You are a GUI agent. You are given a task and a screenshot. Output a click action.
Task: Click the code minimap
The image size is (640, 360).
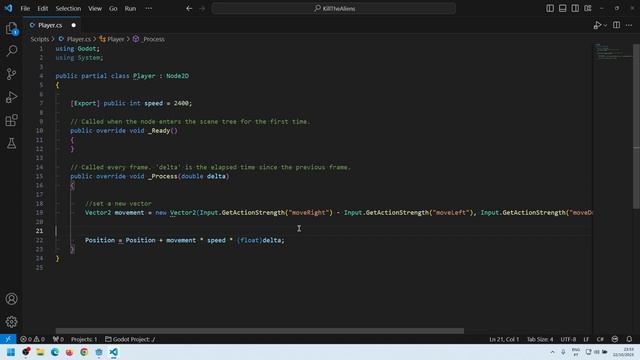coord(612,52)
